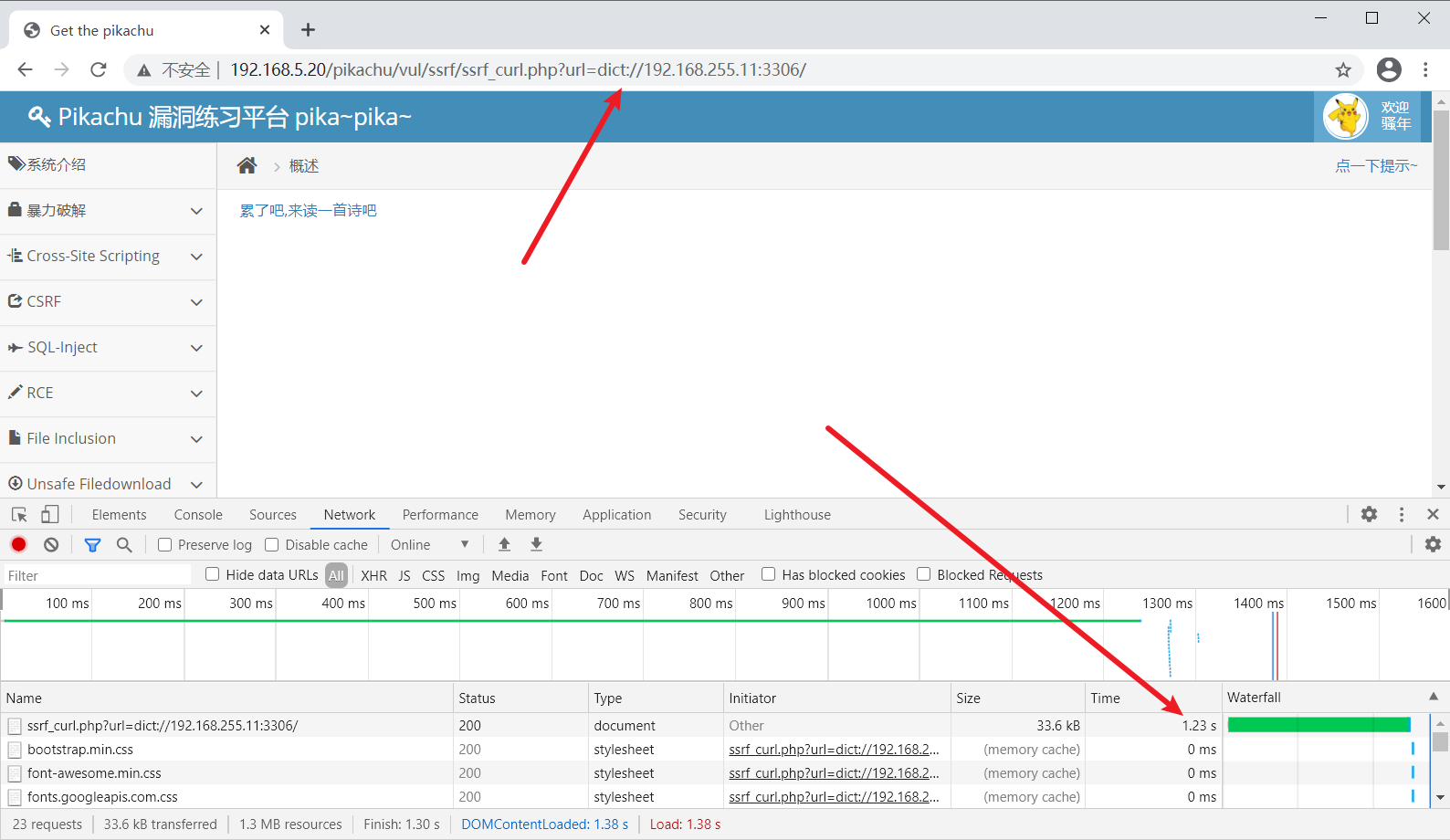This screenshot has width=1450, height=840.
Task: Bookmark this page with the star icon
Action: coord(1343,70)
